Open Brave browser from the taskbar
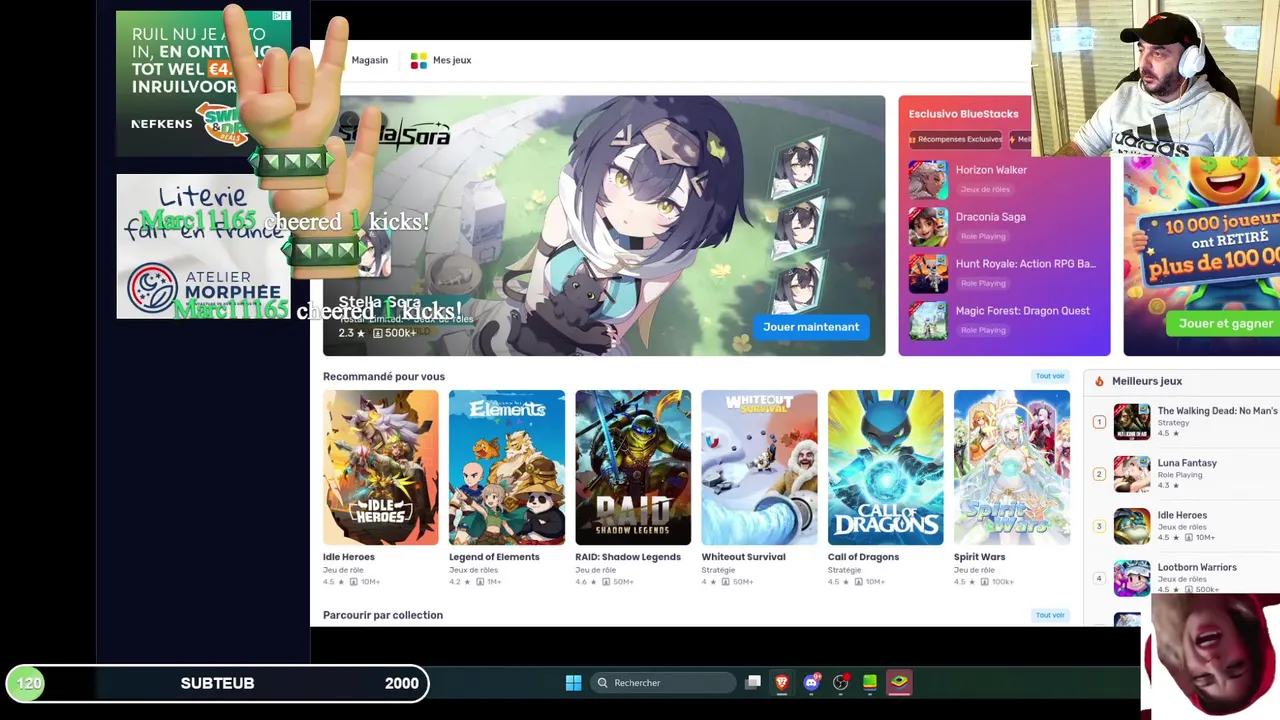The width and height of the screenshot is (1280, 720). (x=782, y=683)
